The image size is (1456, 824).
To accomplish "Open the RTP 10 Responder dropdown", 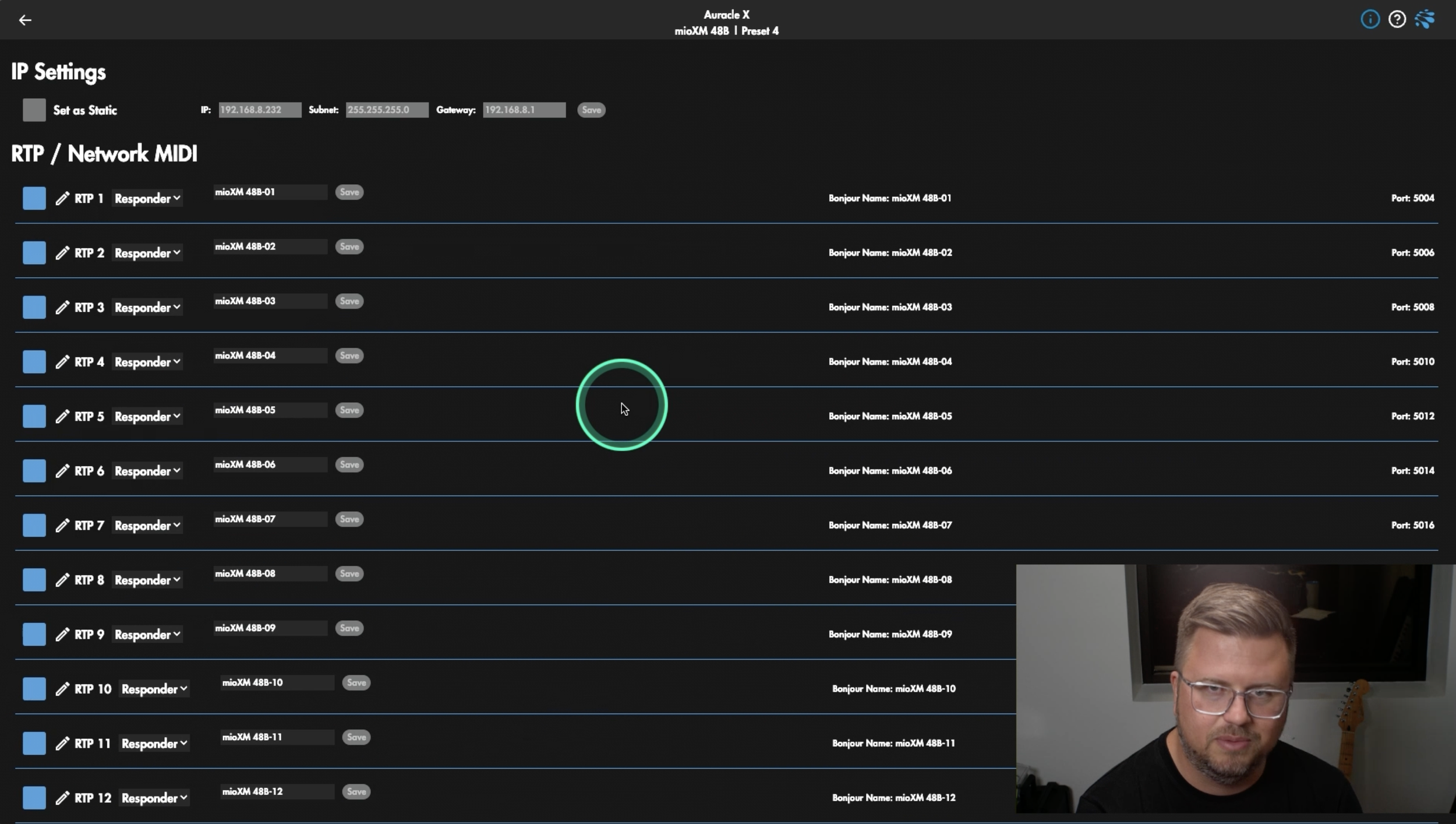I will [154, 689].
